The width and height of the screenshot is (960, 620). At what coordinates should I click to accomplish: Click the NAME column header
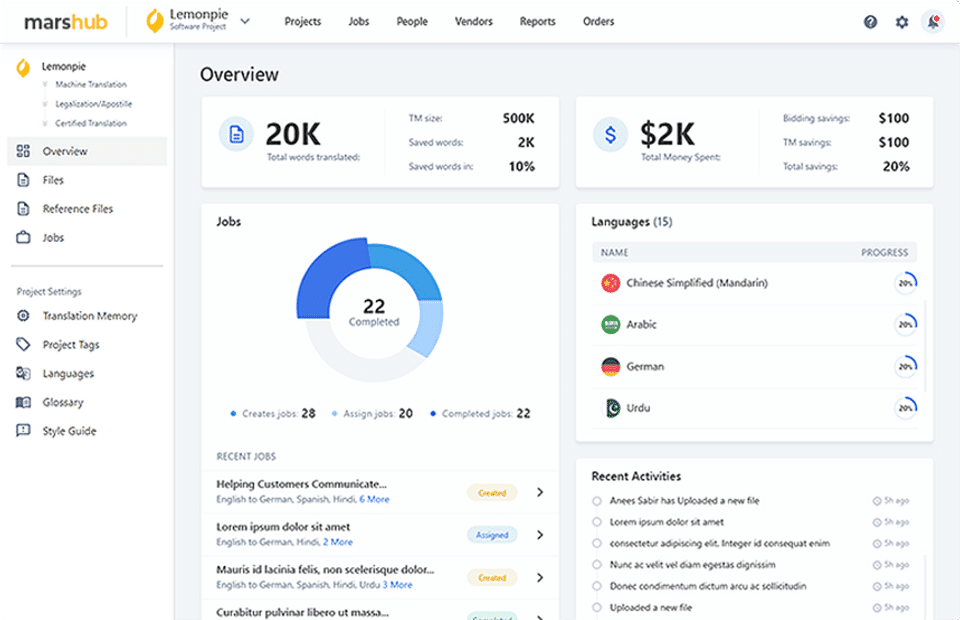coord(614,252)
